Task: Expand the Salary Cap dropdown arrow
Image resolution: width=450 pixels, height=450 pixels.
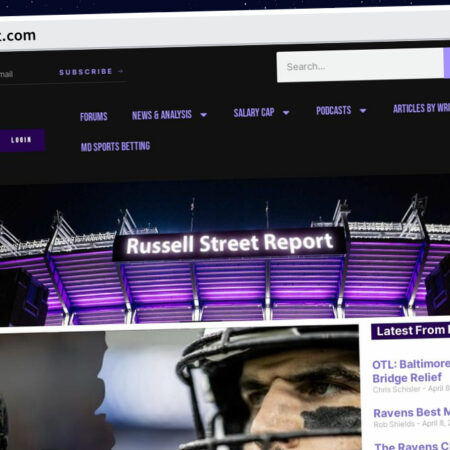Action: 286,113
